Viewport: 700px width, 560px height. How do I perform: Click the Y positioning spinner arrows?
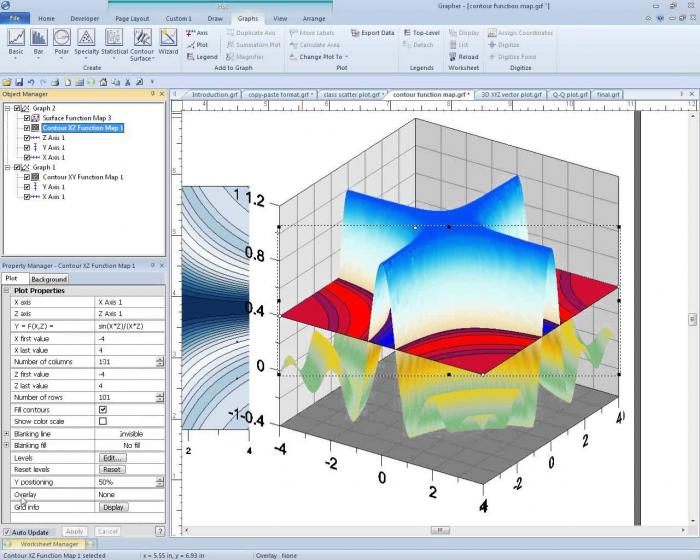(160, 482)
